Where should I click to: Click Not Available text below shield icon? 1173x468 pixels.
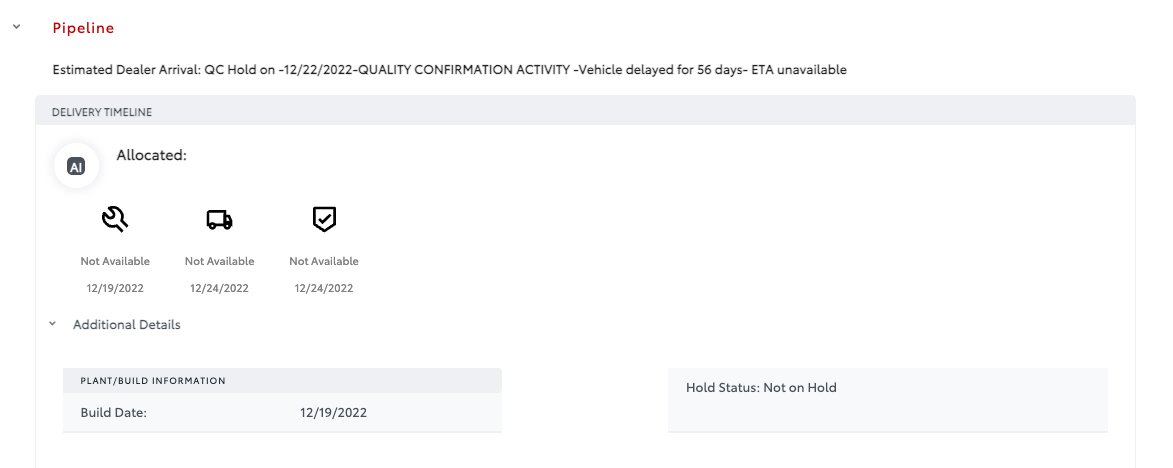[324, 261]
